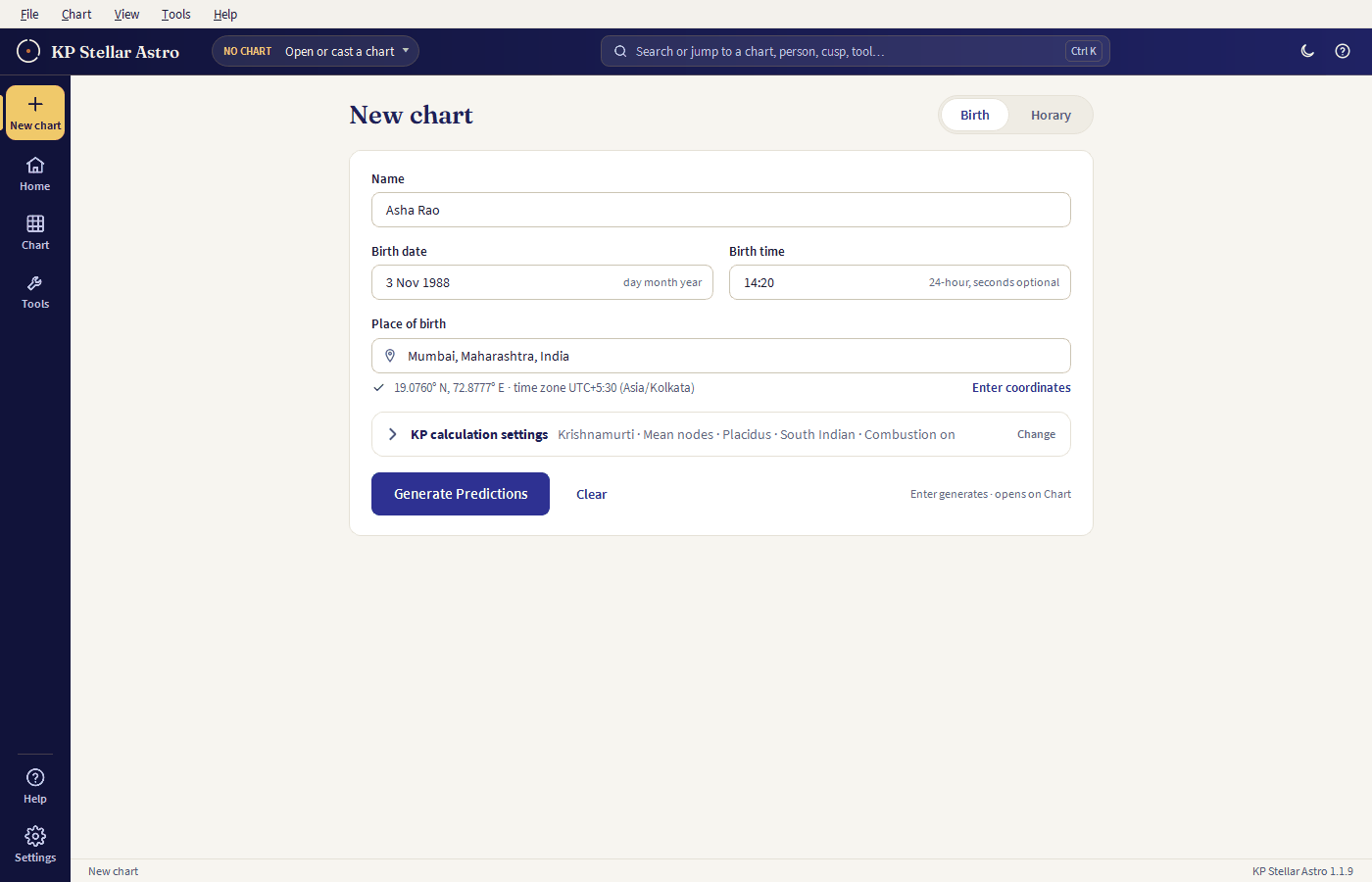The height and width of the screenshot is (882, 1372).
Task: Toggle dark mode moon icon
Action: (x=1307, y=51)
